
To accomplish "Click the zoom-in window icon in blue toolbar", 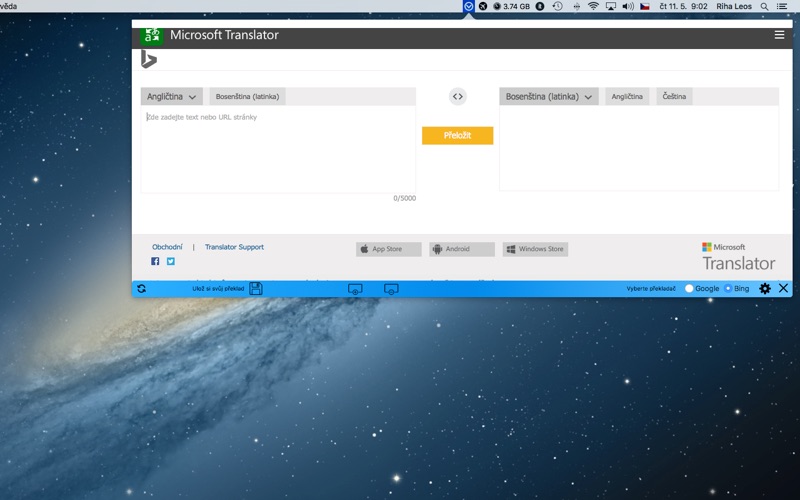I will click(x=355, y=289).
